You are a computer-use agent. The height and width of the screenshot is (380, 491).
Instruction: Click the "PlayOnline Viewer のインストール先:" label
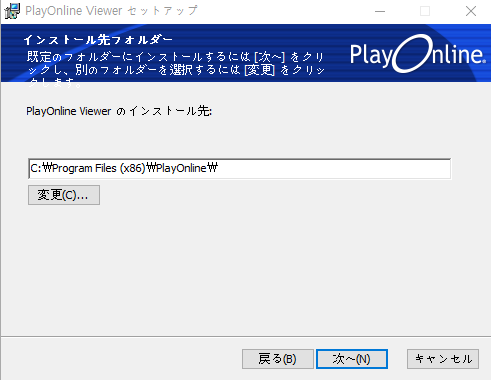[x=119, y=111]
